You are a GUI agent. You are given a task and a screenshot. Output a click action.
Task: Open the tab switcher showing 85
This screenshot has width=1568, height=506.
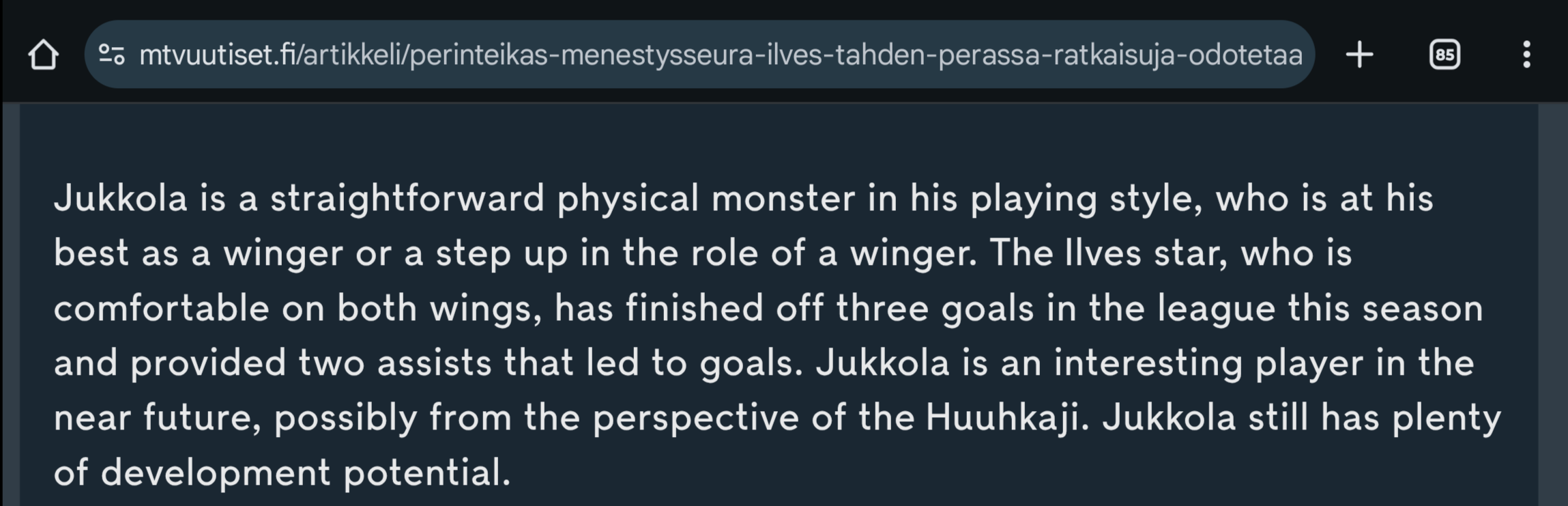point(1444,55)
